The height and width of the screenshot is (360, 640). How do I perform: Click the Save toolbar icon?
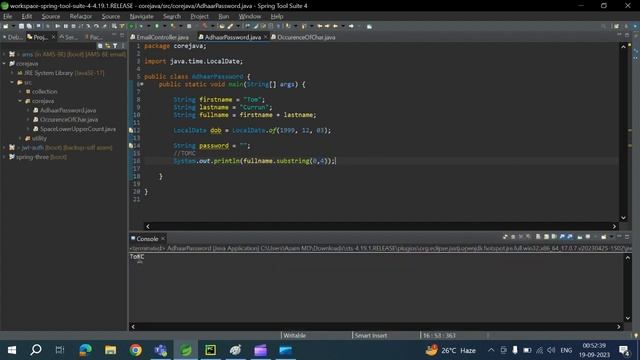[21, 26]
